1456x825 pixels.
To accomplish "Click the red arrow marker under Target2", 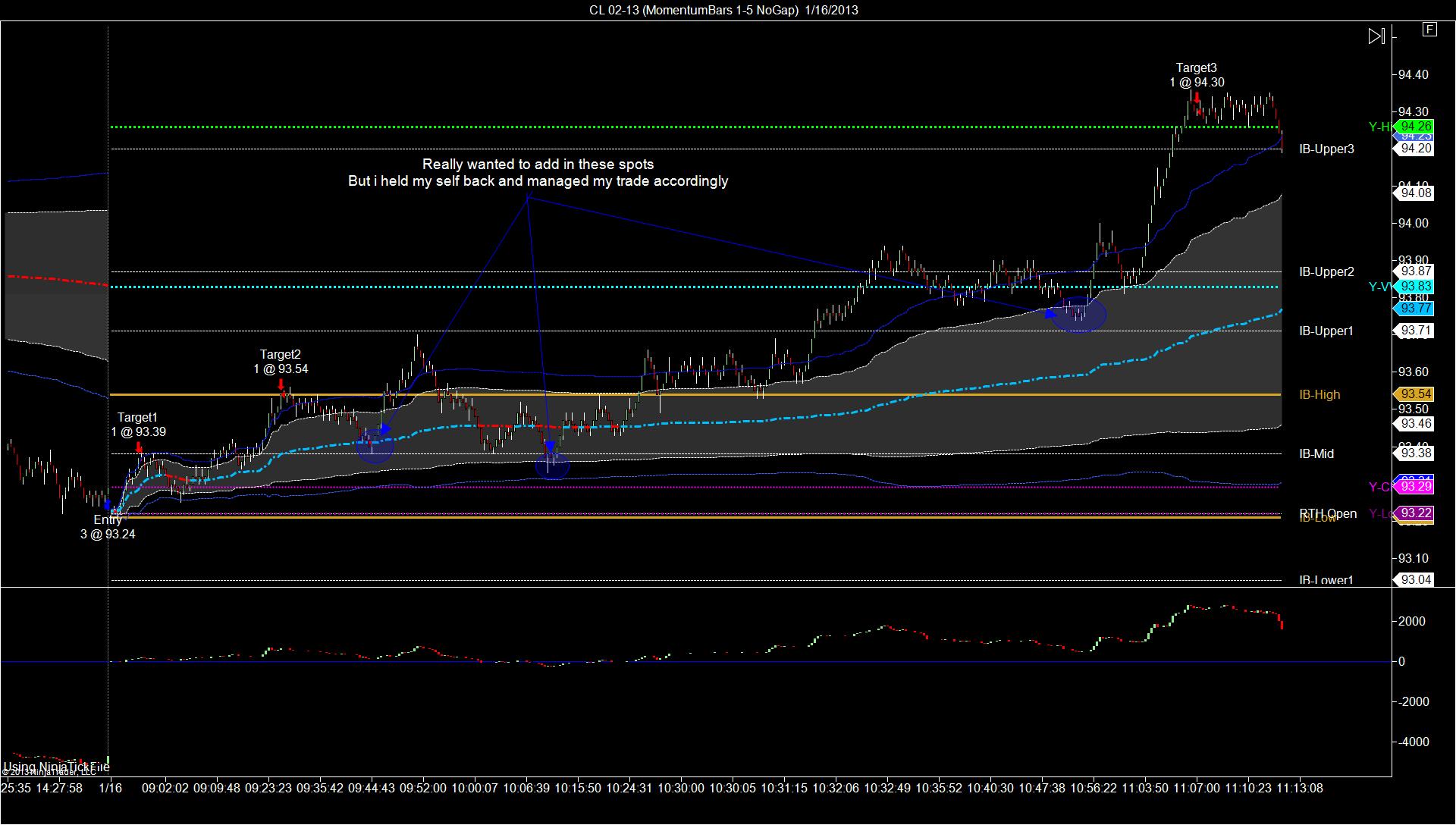I will [281, 384].
